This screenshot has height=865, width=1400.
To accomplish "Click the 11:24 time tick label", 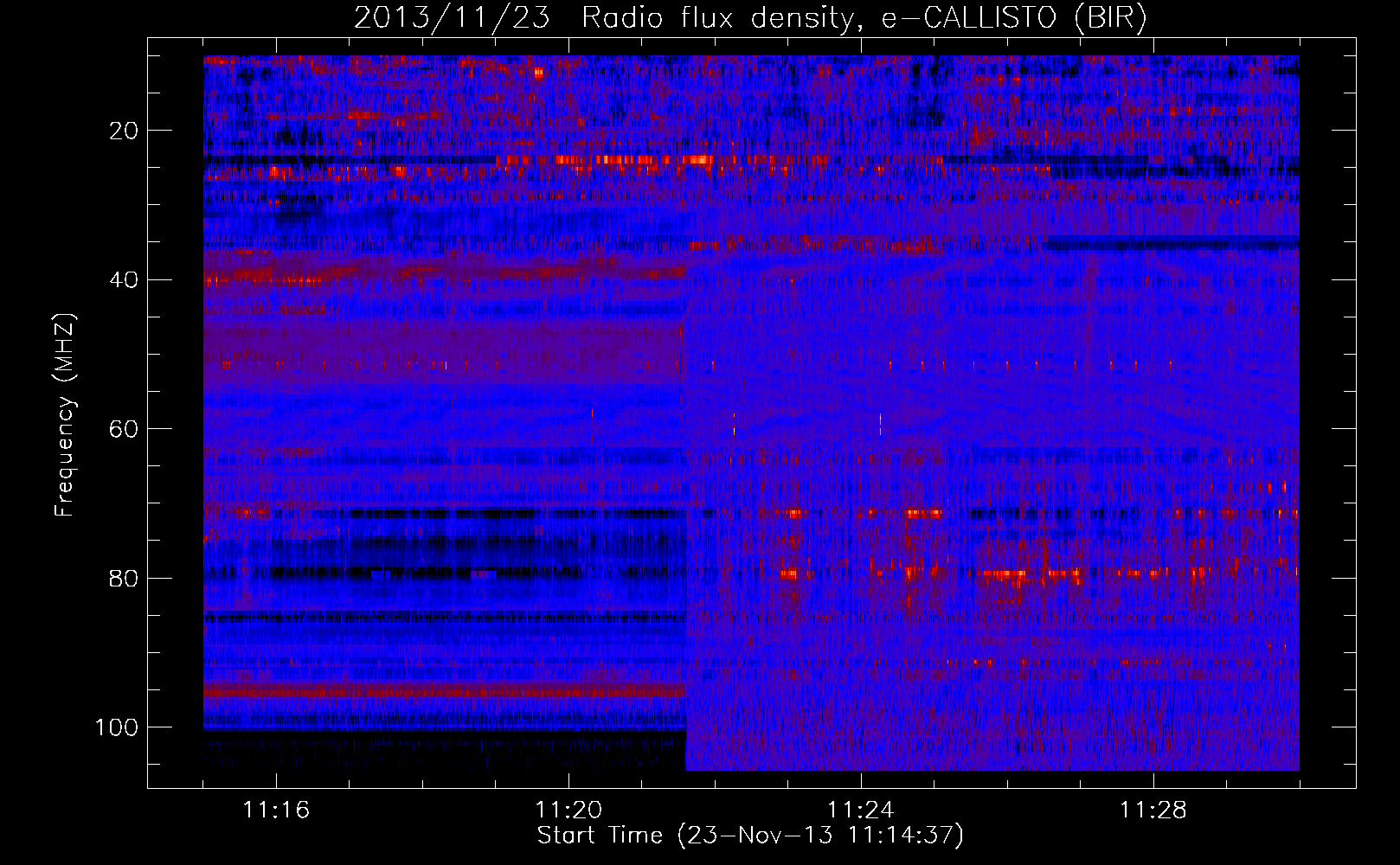I will pyautogui.click(x=861, y=811).
